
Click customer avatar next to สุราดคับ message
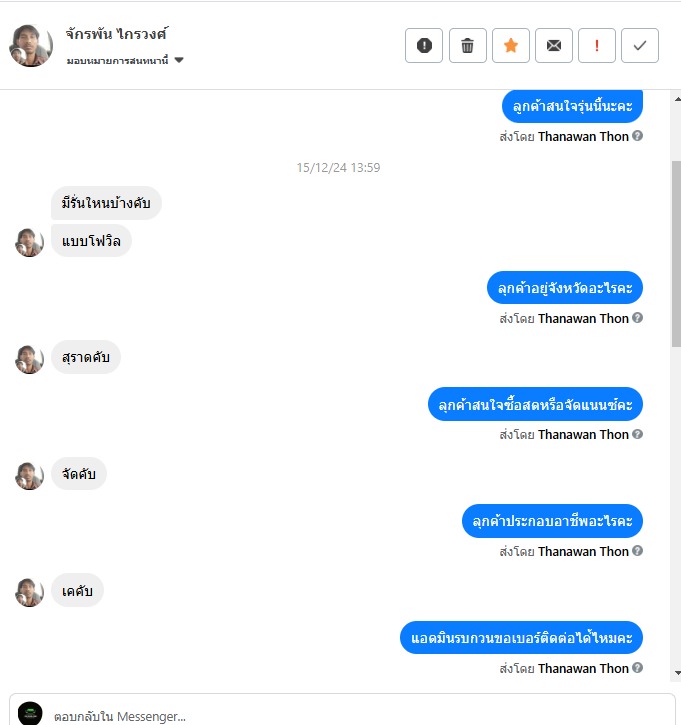pos(30,359)
